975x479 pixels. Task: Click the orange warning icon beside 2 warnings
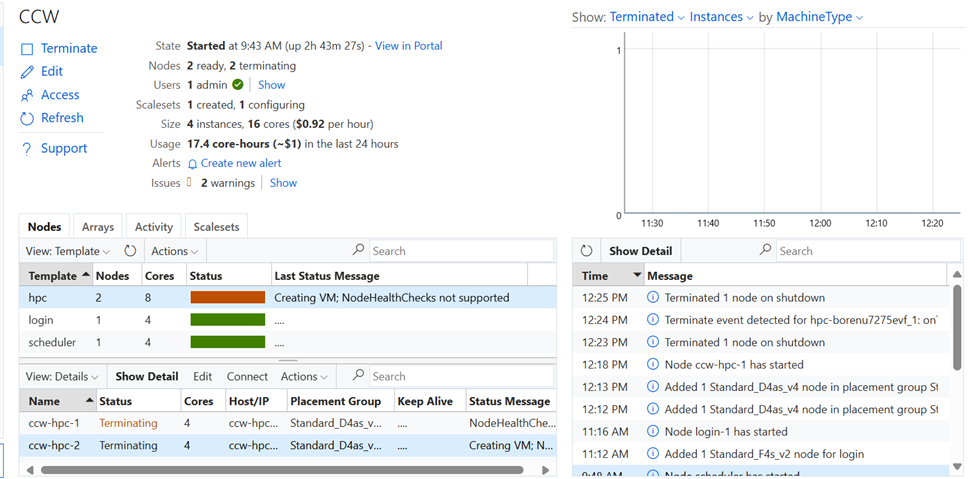pyautogui.click(x=190, y=182)
